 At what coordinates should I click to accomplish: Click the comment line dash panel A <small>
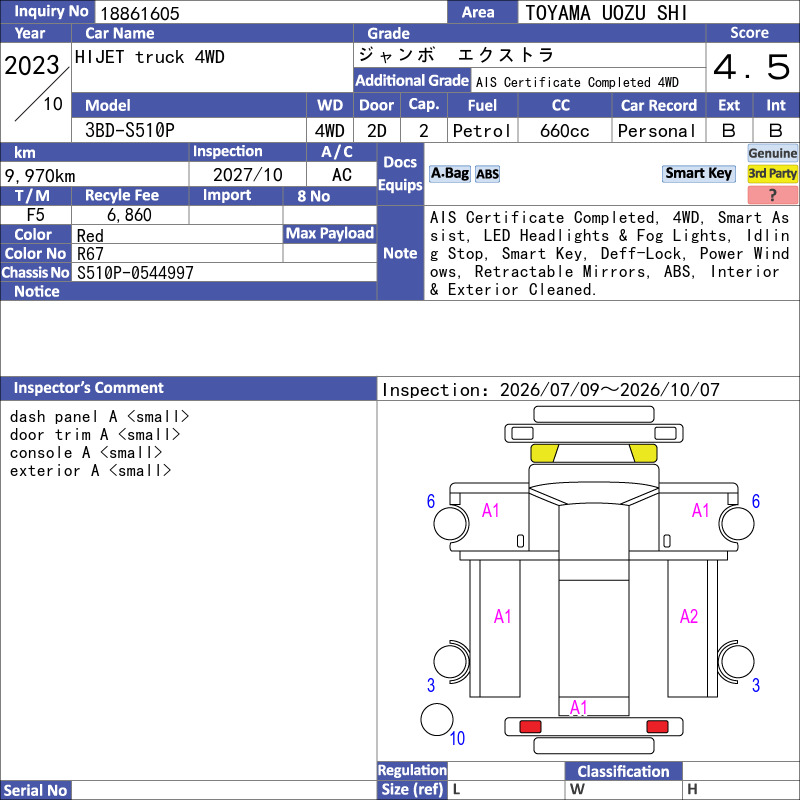click(x=99, y=416)
